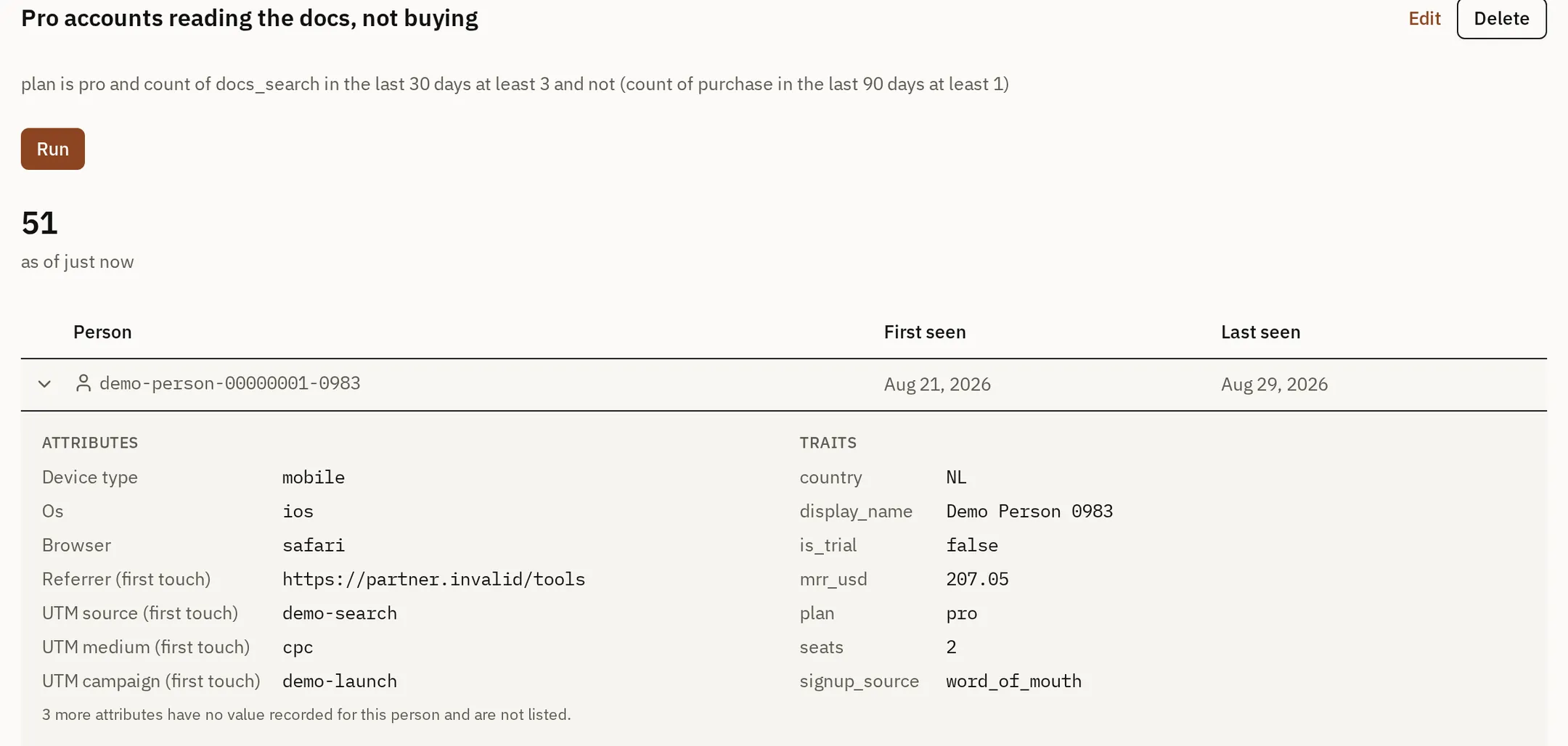Click the referrer URL https://partner.invalid/tools

(x=433, y=579)
